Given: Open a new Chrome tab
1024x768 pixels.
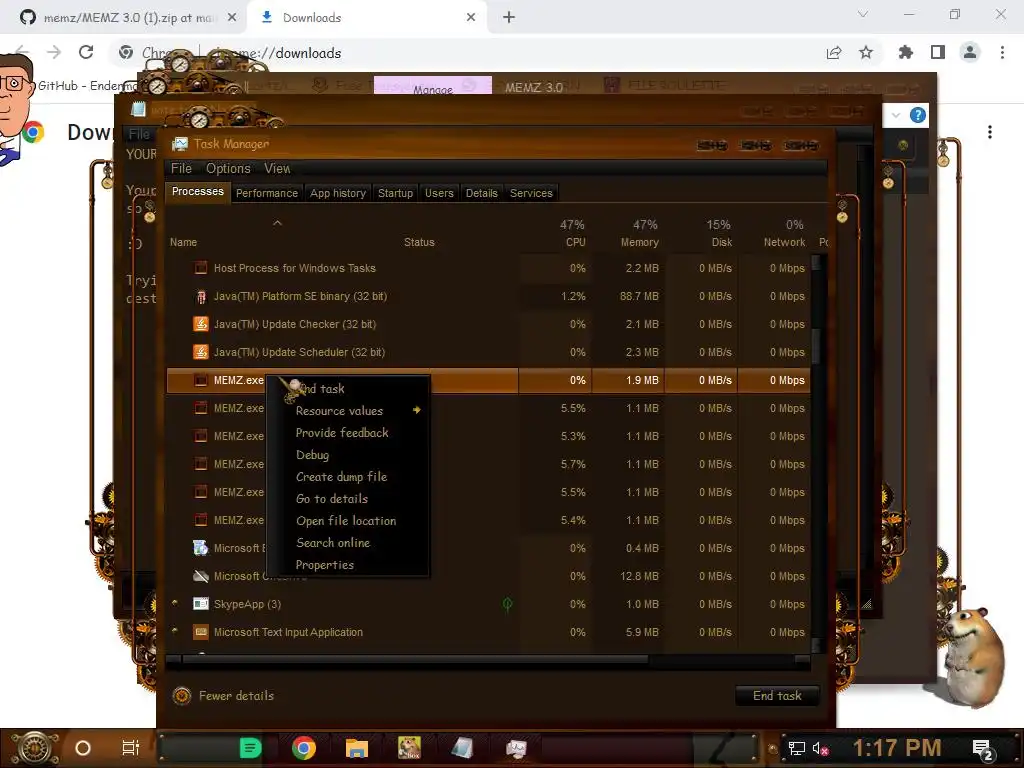Looking at the screenshot, I should [509, 18].
